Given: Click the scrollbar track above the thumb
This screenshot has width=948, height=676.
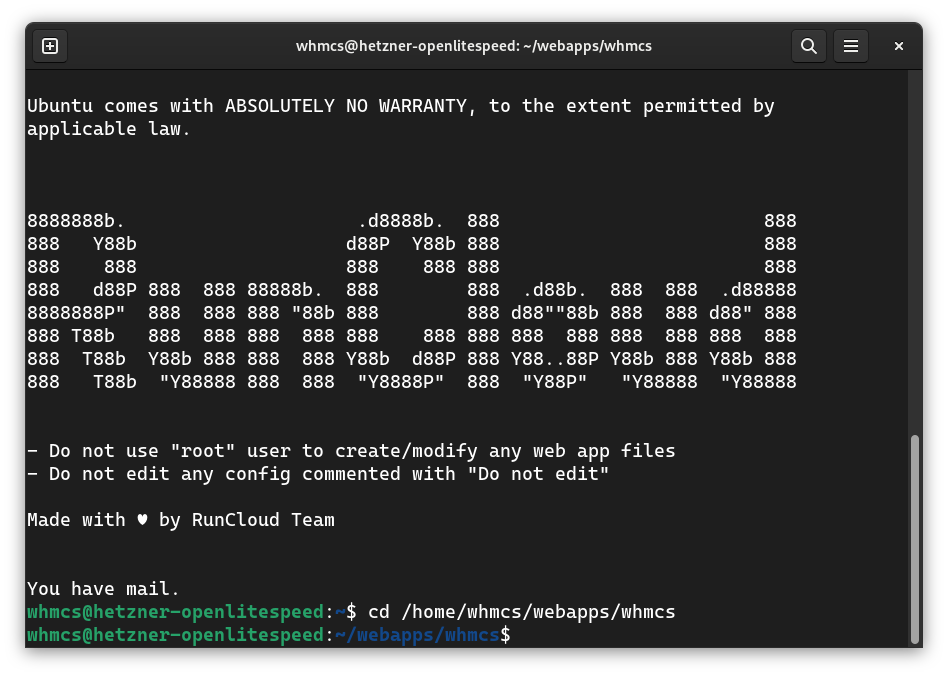Looking at the screenshot, I should coord(915,252).
